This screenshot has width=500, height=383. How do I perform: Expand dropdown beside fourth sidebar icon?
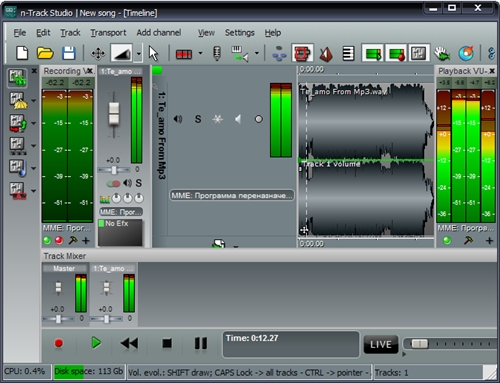tap(33, 146)
